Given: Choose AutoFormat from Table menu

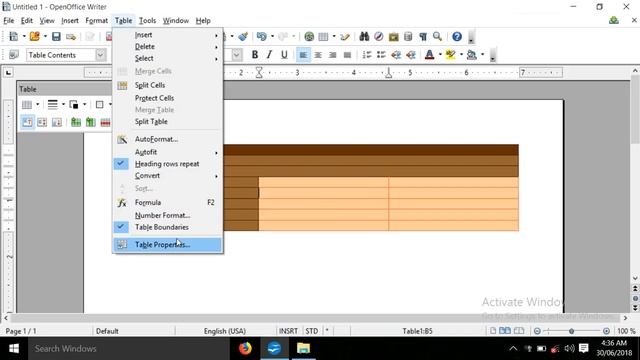Looking at the screenshot, I should [x=168, y=139].
